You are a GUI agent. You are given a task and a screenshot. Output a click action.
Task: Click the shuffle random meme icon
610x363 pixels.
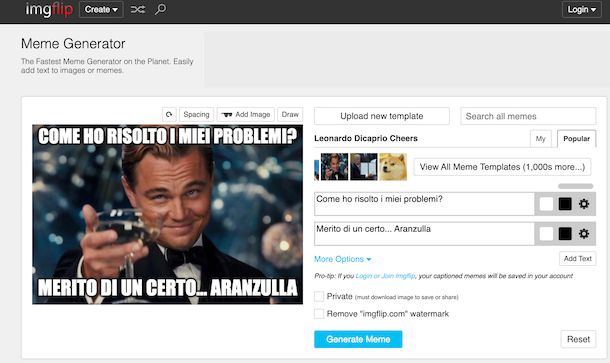[138, 9]
